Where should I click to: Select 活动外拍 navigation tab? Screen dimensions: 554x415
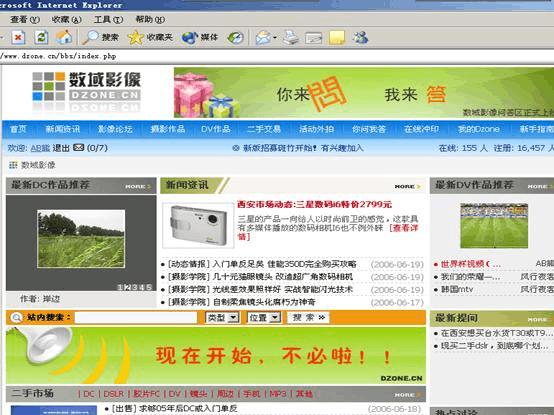pyautogui.click(x=316, y=129)
